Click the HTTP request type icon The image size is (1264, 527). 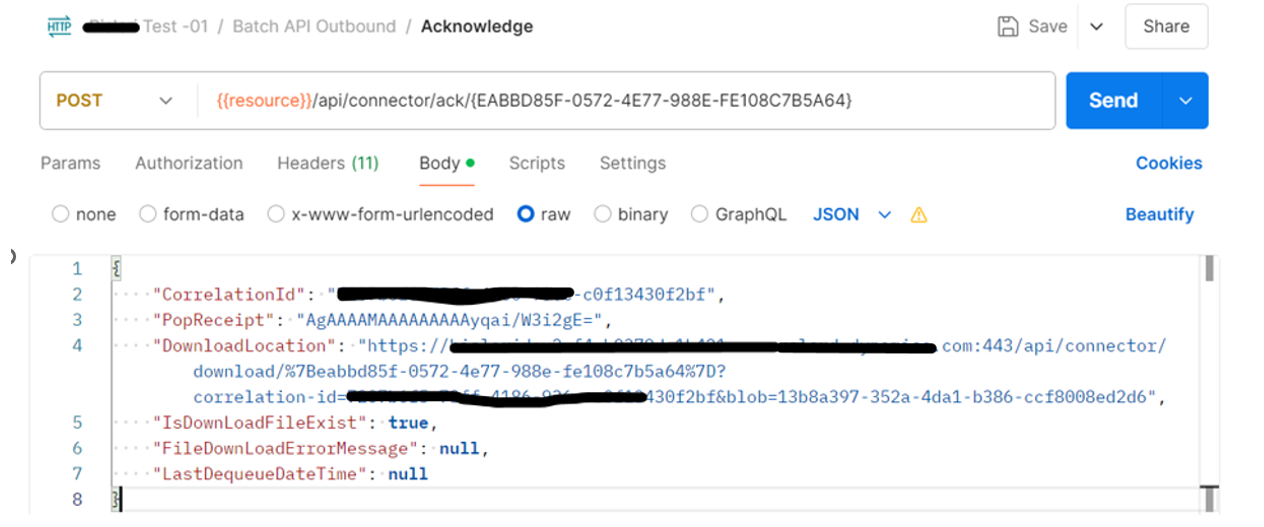(x=59, y=27)
